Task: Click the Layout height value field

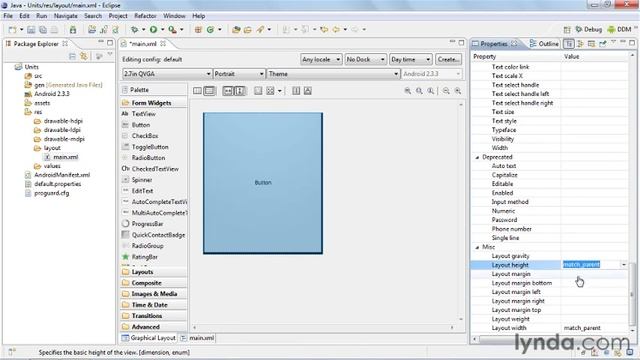Action: coord(590,265)
